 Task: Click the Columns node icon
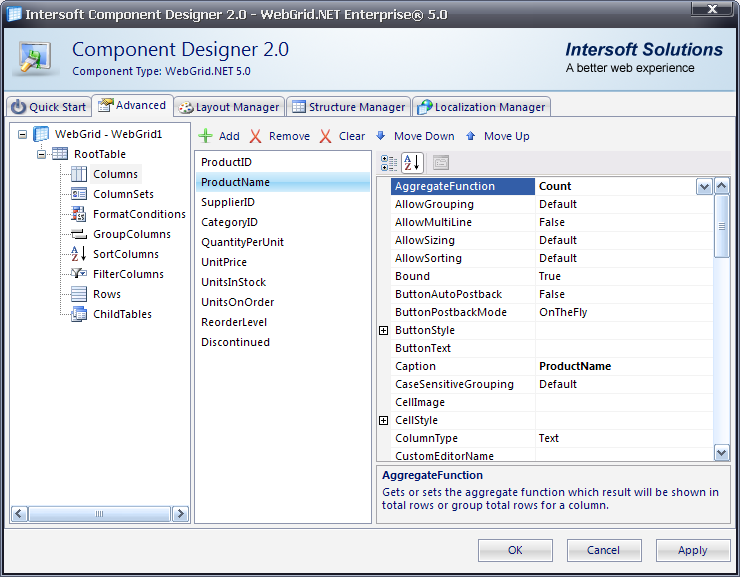pyautogui.click(x=79, y=174)
